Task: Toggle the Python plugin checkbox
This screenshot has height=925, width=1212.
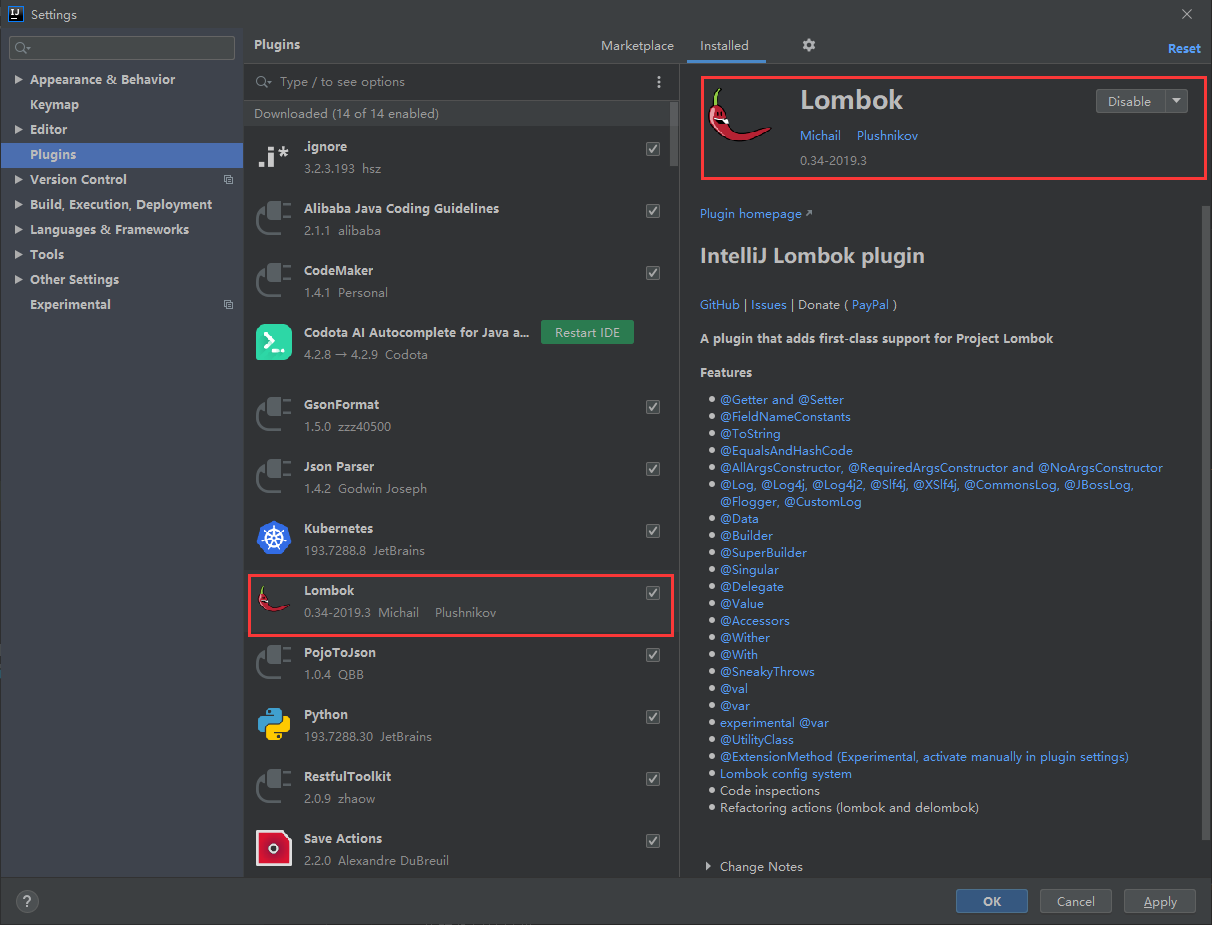Action: click(x=653, y=717)
